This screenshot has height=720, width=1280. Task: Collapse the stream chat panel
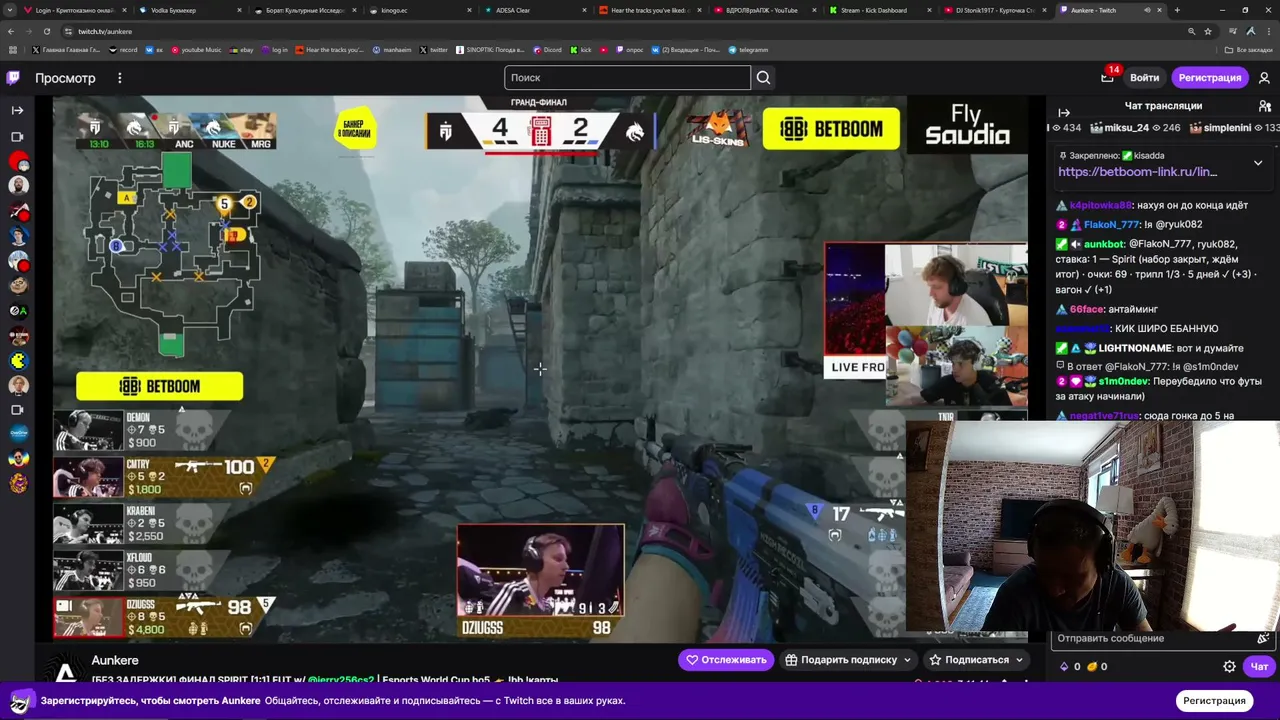(x=1064, y=112)
